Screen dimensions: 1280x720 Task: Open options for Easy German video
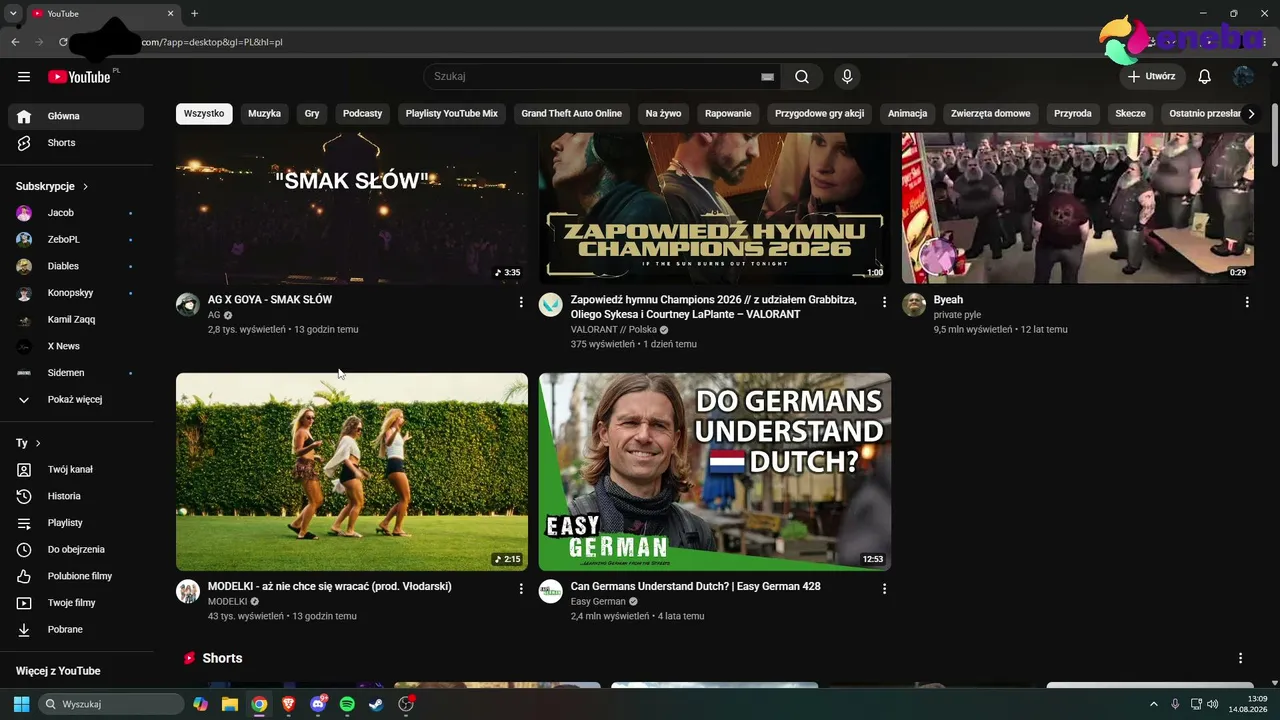coord(884,589)
